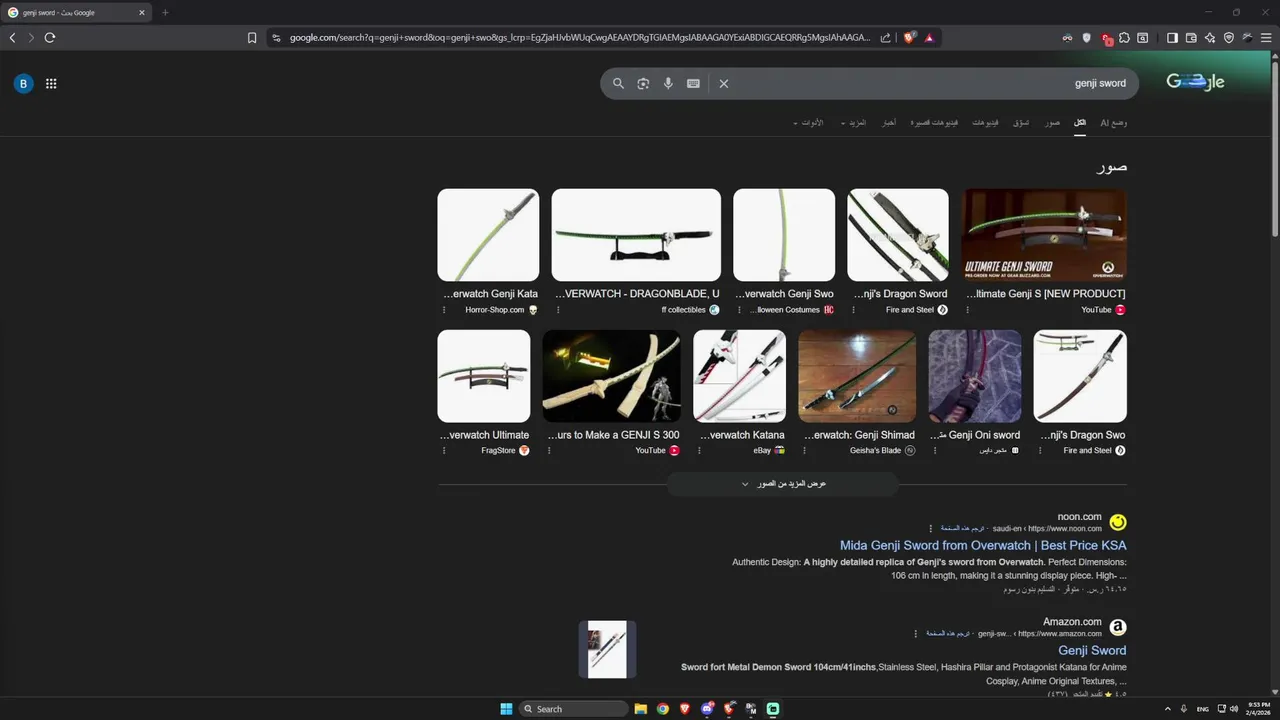The height and width of the screenshot is (720, 1280).
Task: Open the Brave Wallet icon
Action: tap(1191, 38)
